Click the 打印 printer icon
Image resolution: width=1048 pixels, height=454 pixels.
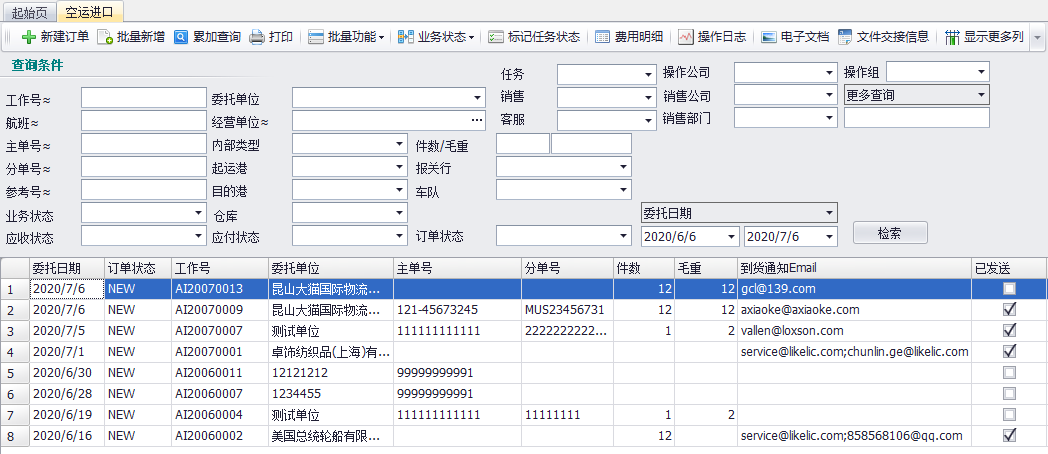tap(257, 37)
